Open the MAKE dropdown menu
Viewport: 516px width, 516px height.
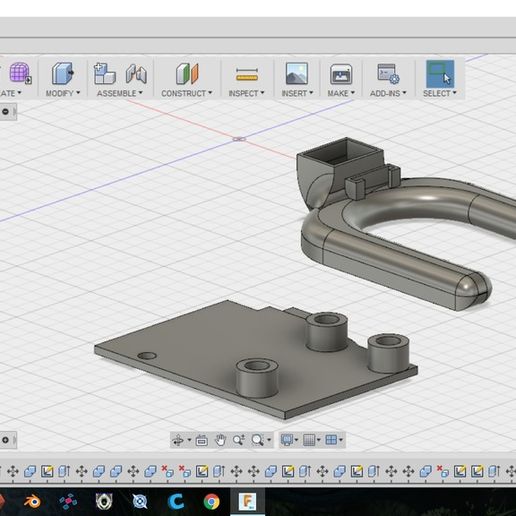341,93
